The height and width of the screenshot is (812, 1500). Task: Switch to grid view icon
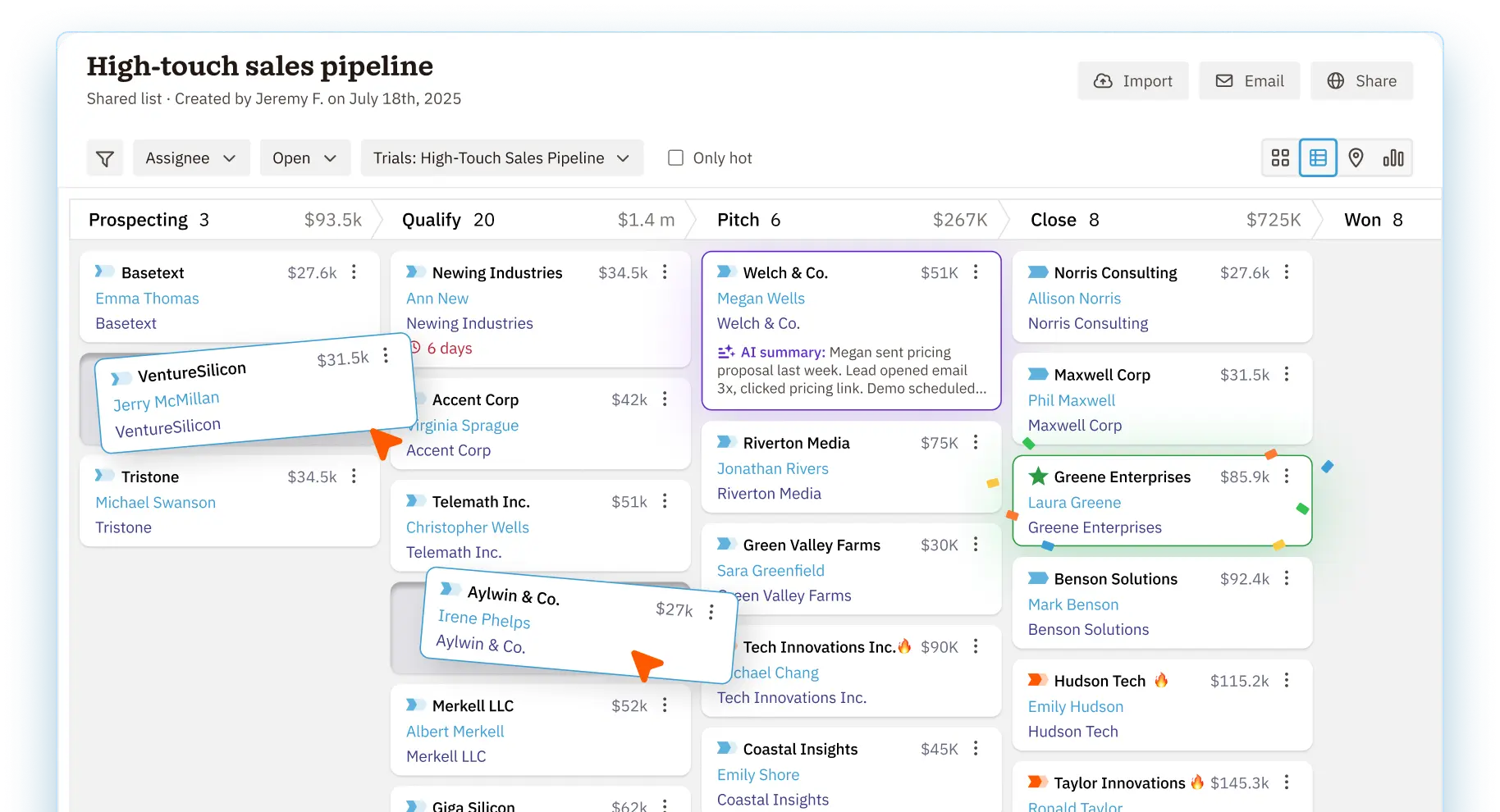(x=1280, y=158)
